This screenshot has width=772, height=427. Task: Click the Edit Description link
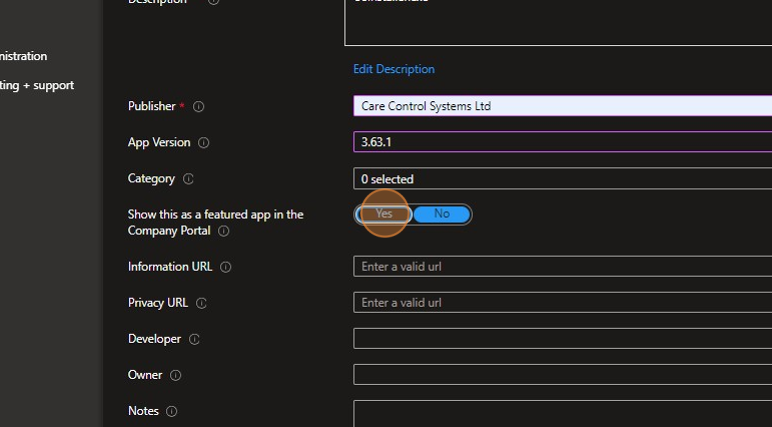tap(394, 69)
